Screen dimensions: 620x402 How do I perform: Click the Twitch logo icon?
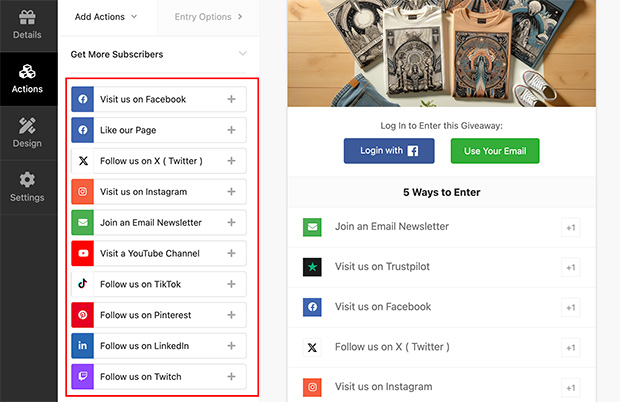83,377
